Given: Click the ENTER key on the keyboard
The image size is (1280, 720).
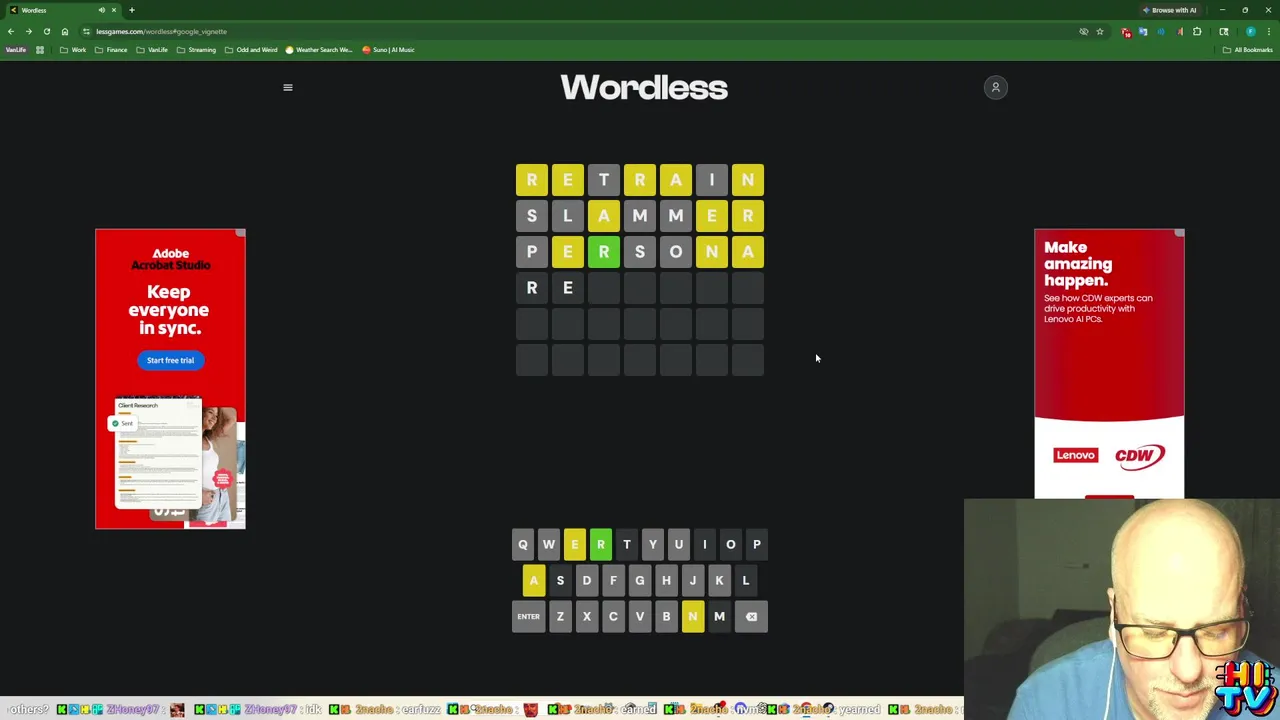Looking at the screenshot, I should [528, 616].
